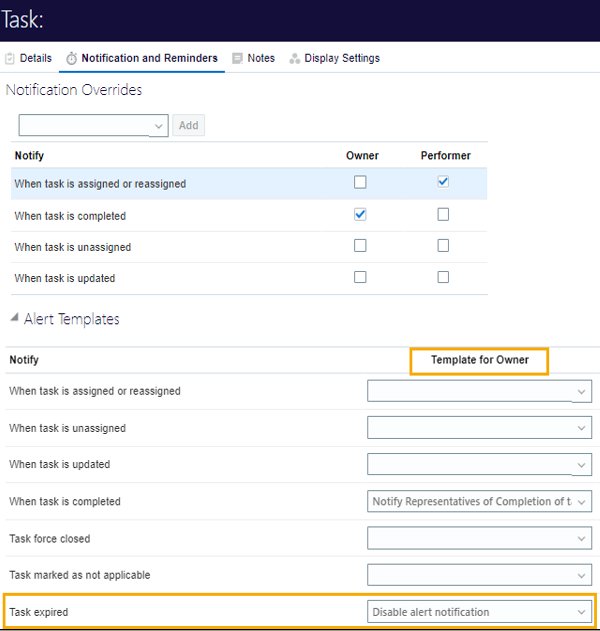Check Performer for when task is unassigned

443,245
